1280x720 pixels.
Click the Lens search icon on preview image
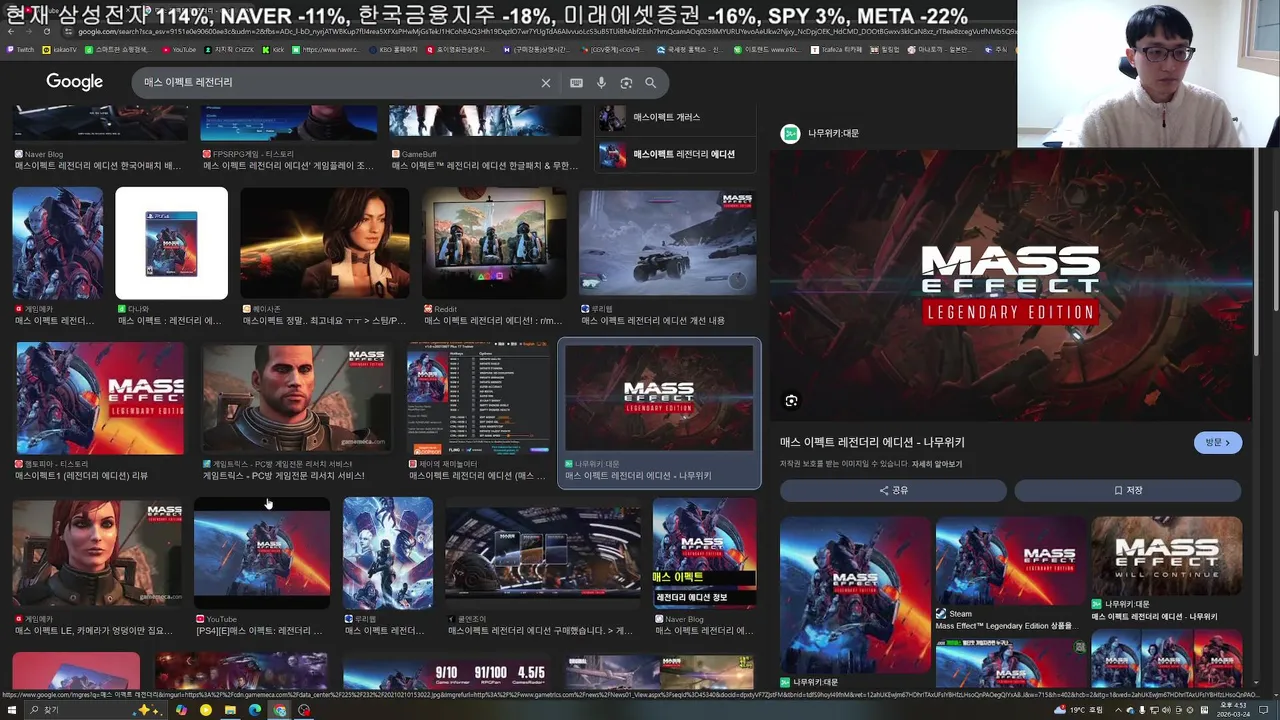pyautogui.click(x=791, y=401)
